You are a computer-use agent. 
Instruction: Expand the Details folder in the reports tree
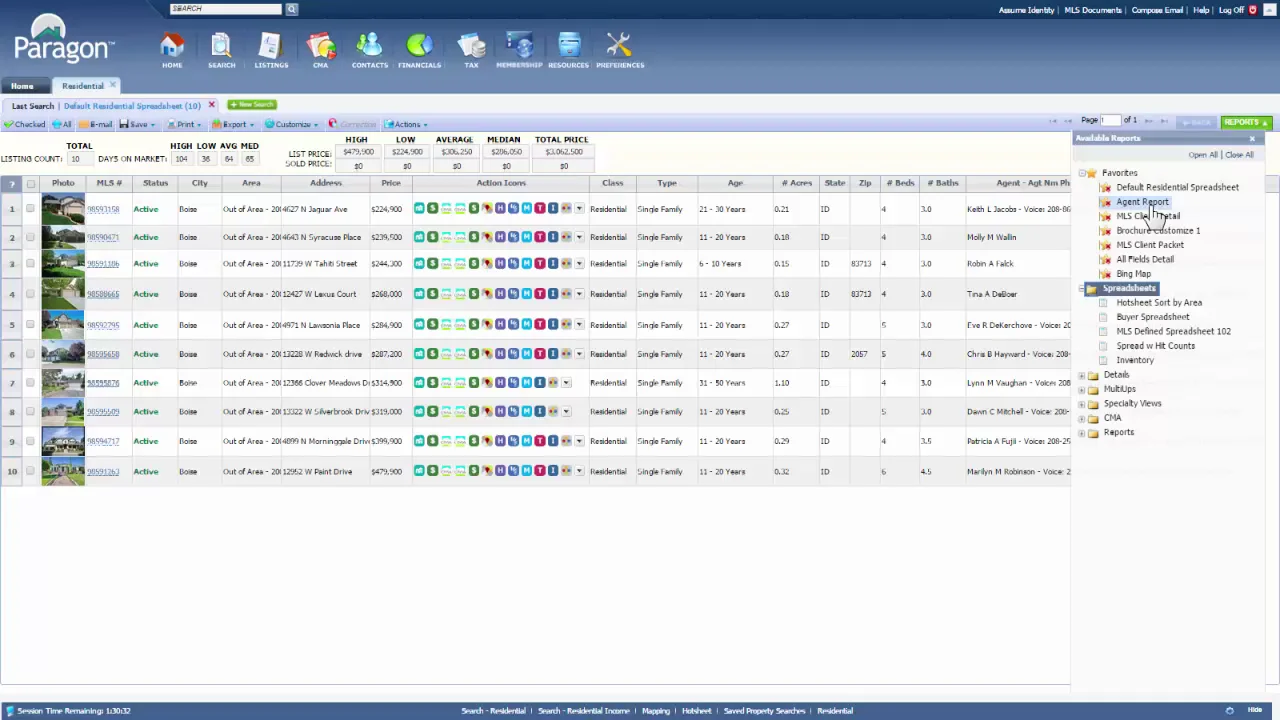(x=1081, y=375)
